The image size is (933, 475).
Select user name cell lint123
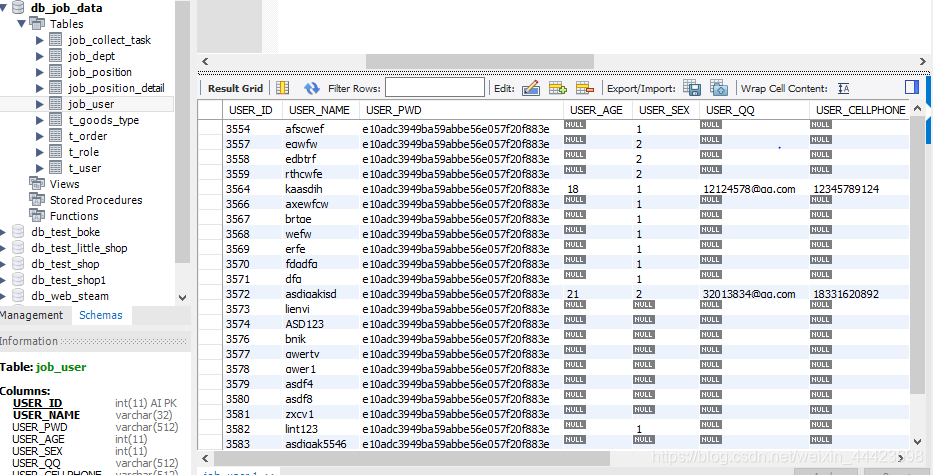coord(321,429)
